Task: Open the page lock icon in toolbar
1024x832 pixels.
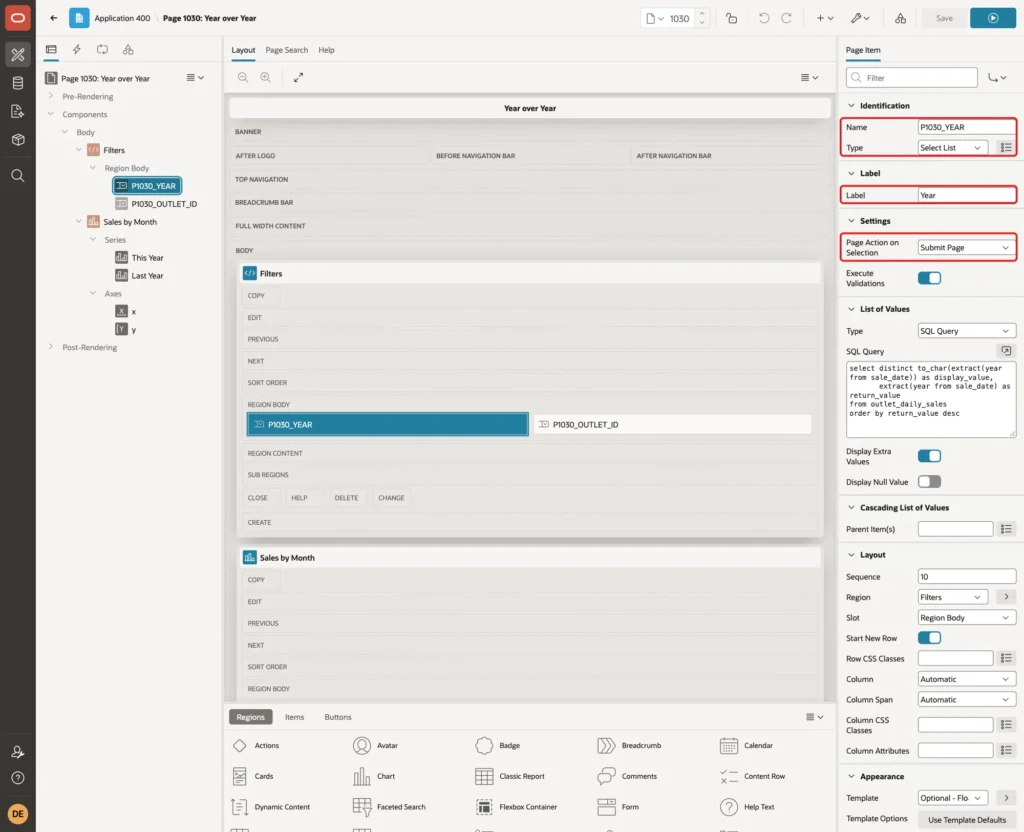Action: [731, 18]
